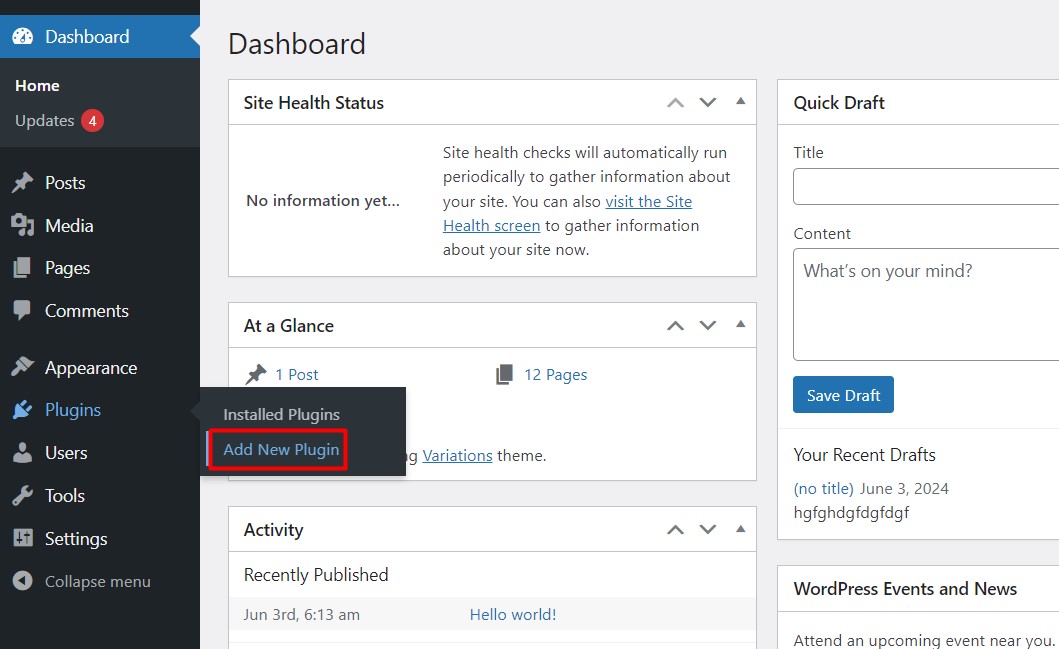Image resolution: width=1059 pixels, height=649 pixels.
Task: Click the hgfghdgfdgfdgf draft excerpt
Action: (851, 513)
